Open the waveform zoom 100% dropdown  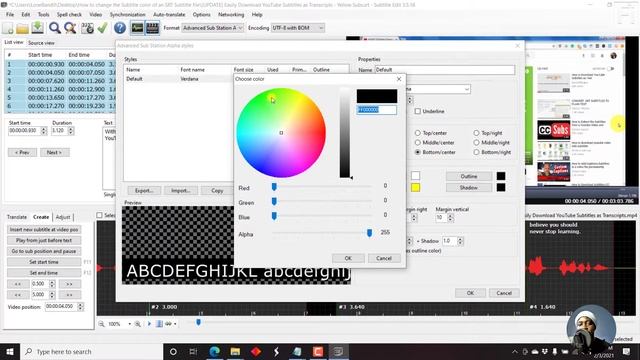coord(129,324)
